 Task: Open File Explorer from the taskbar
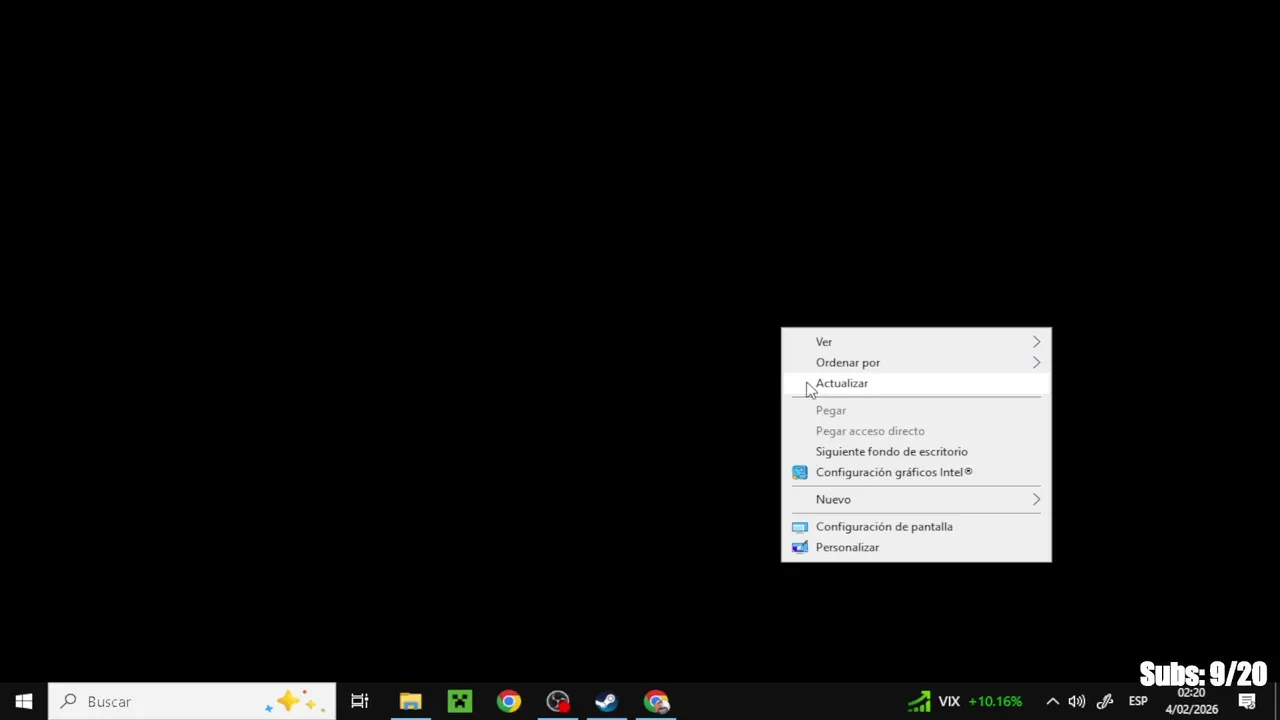tap(411, 701)
